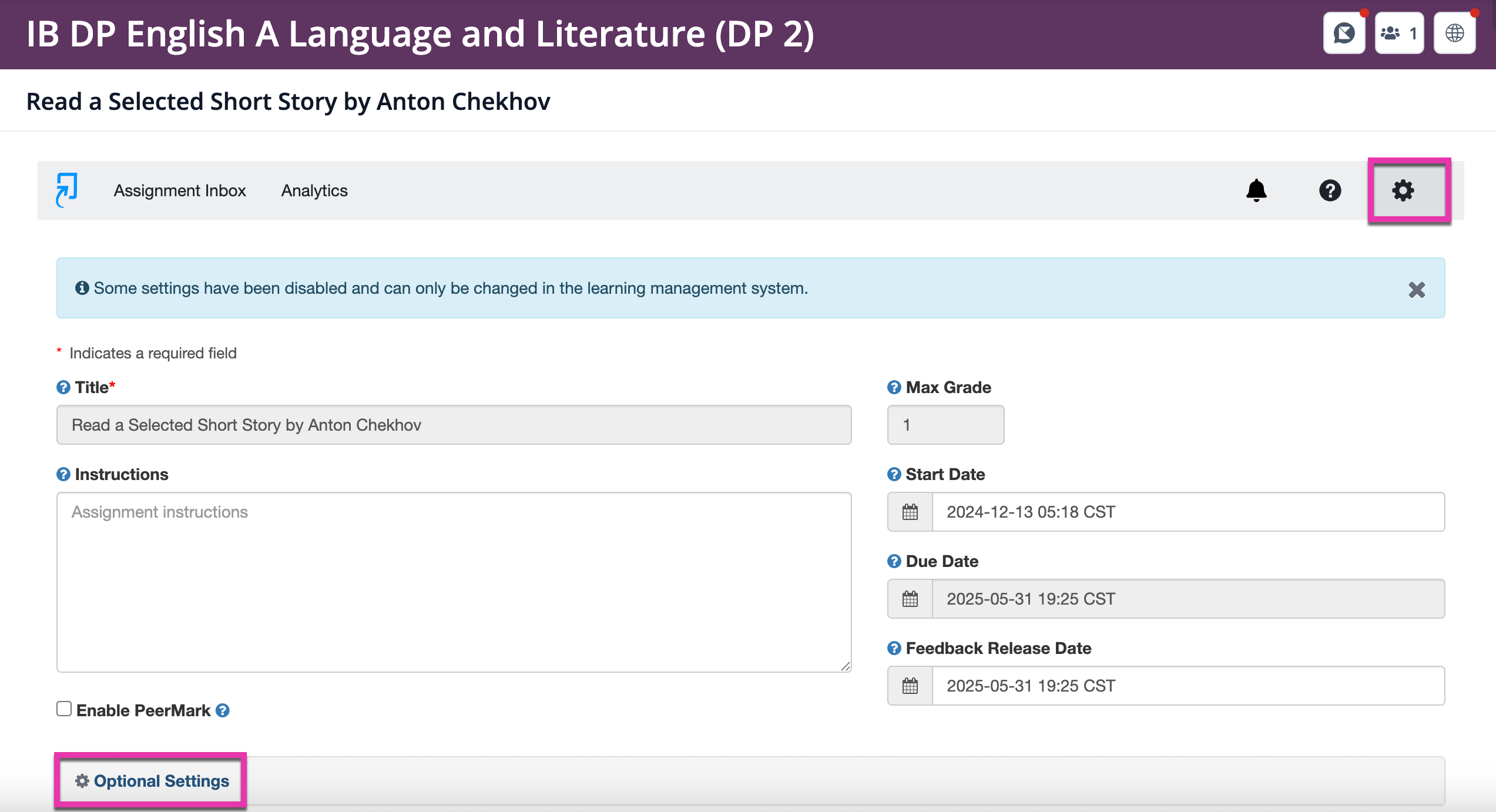Click the help icon next to Enable PeerMark
The image size is (1496, 812).
(223, 711)
